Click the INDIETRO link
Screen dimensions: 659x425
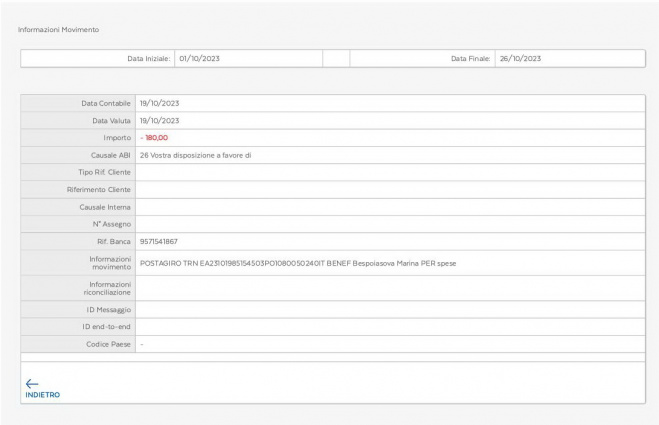[42, 394]
